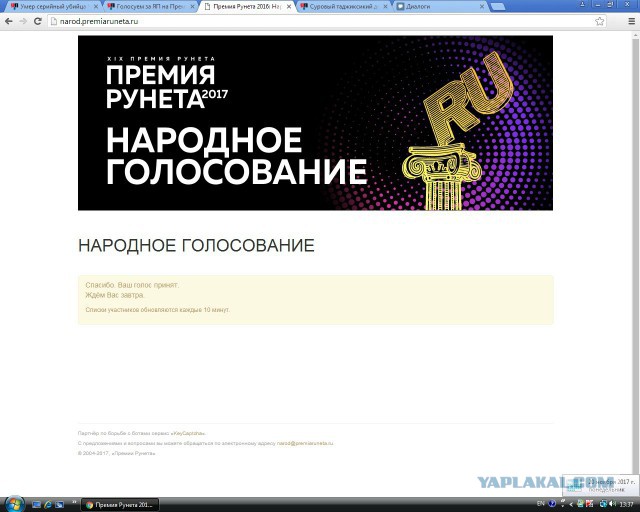Click the '© 2004-2017, «Премии Рунета»' copyright text

[116, 453]
